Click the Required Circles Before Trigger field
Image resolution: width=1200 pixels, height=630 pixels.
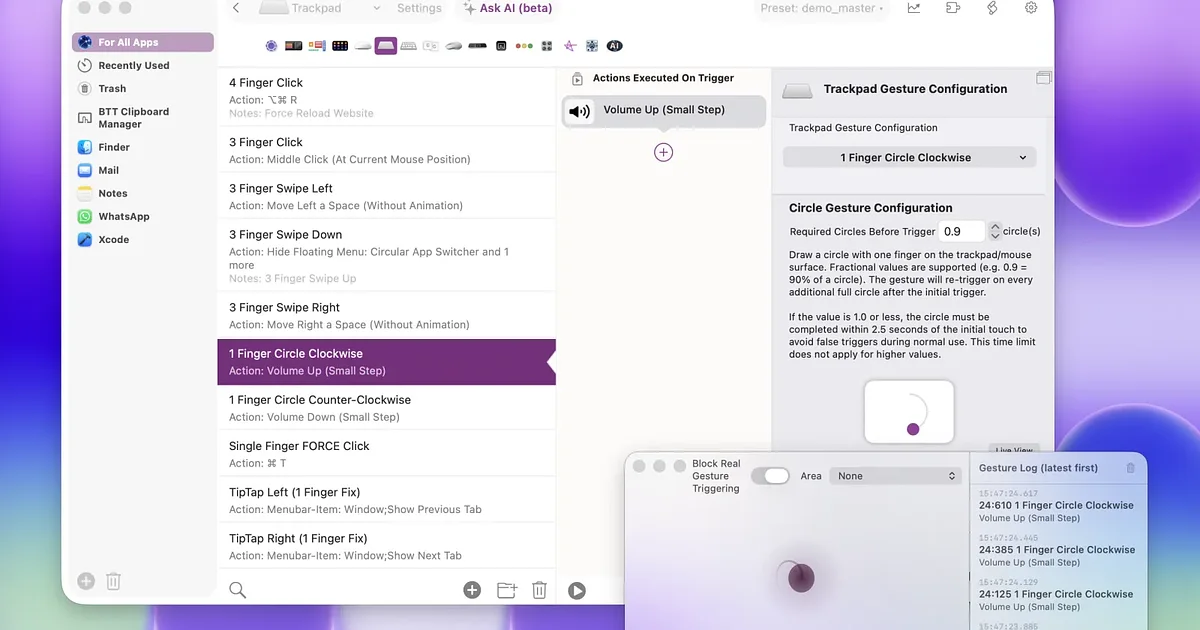[x=962, y=231]
